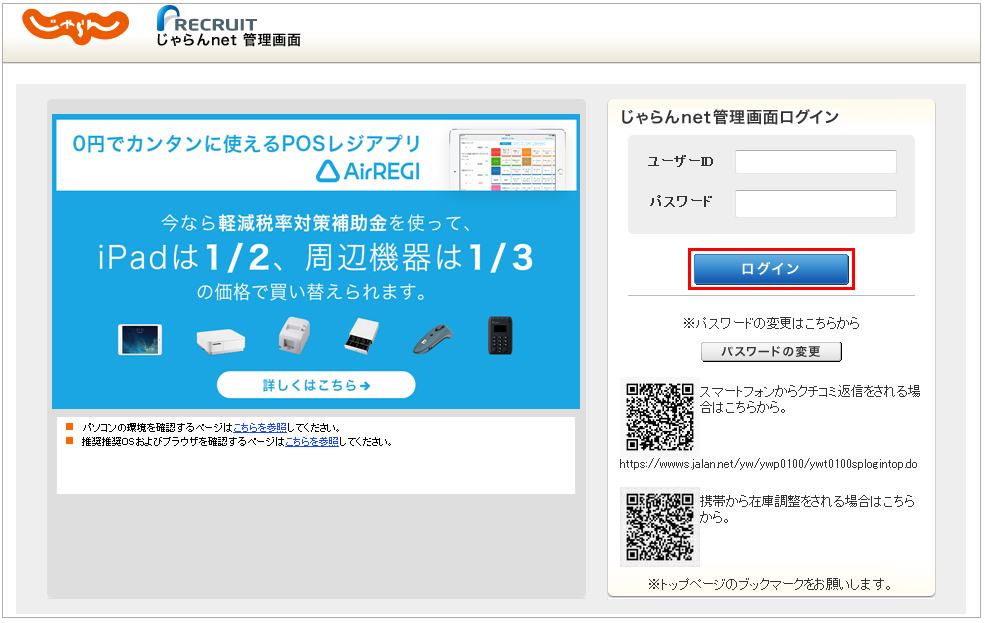Click the white cash drawer device icon
This screenshot has width=985, height=623.
(x=221, y=340)
